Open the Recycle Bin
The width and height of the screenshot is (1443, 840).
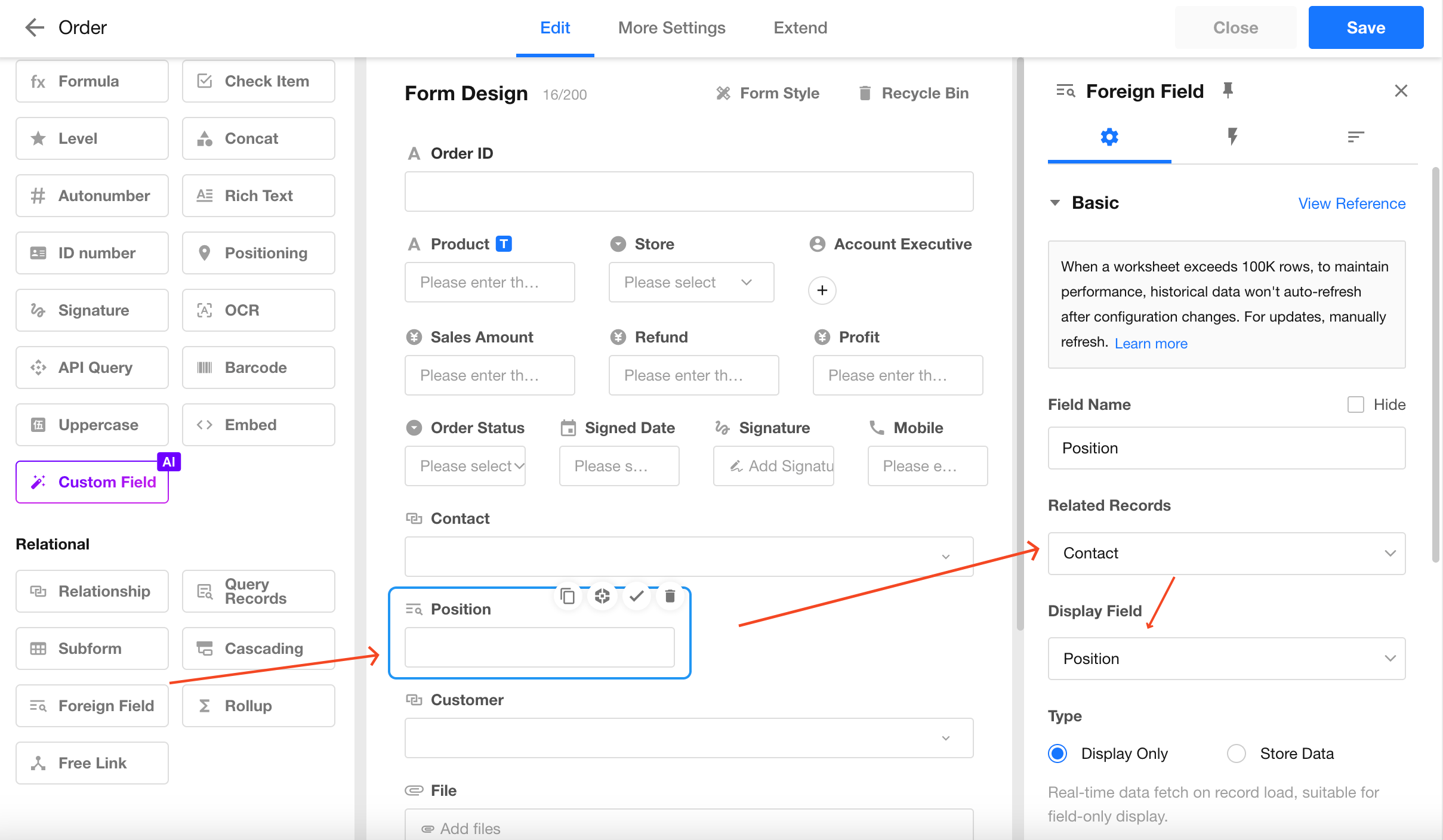913,93
